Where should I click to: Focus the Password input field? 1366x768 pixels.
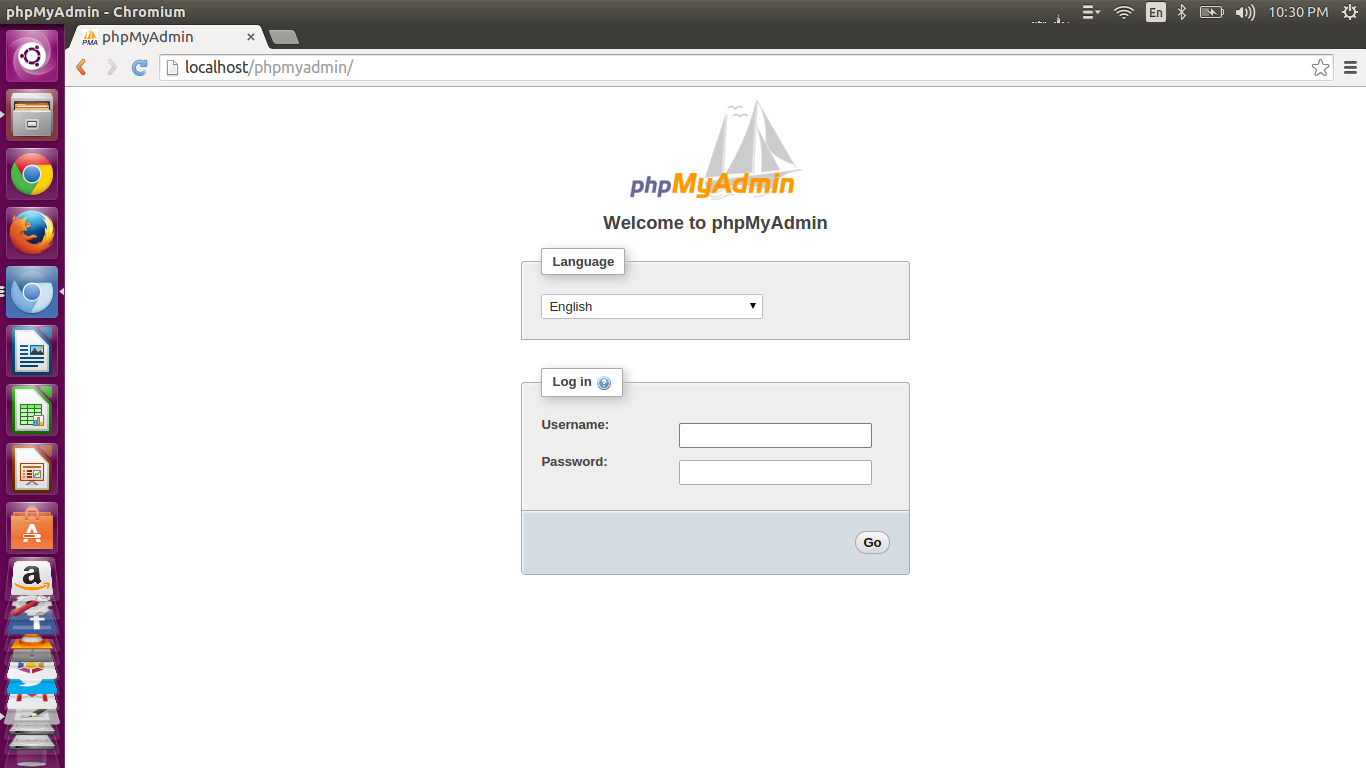coord(775,472)
